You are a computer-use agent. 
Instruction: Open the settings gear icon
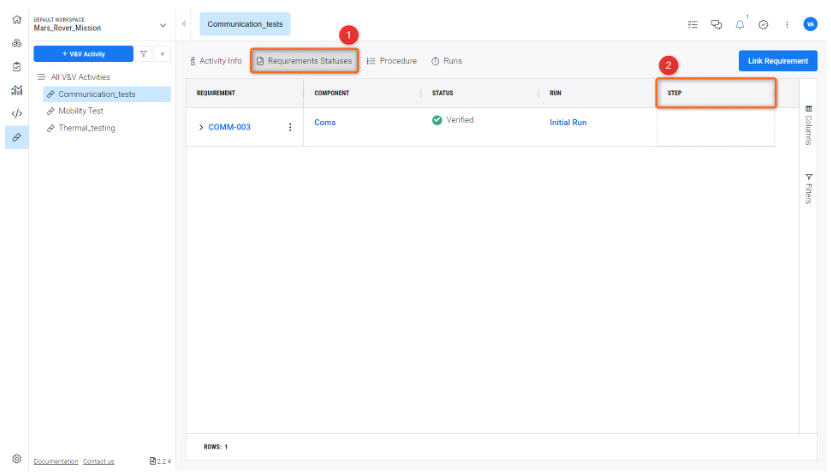[16, 459]
